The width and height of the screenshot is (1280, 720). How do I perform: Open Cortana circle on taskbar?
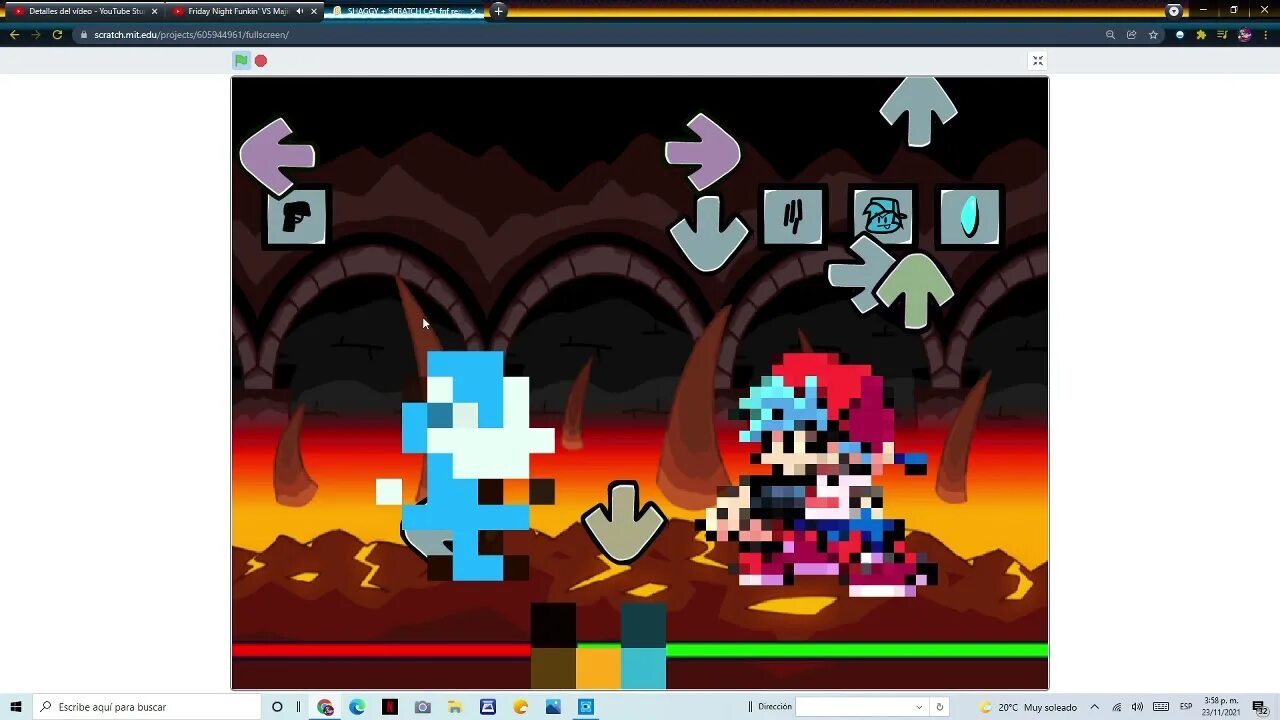tap(277, 707)
